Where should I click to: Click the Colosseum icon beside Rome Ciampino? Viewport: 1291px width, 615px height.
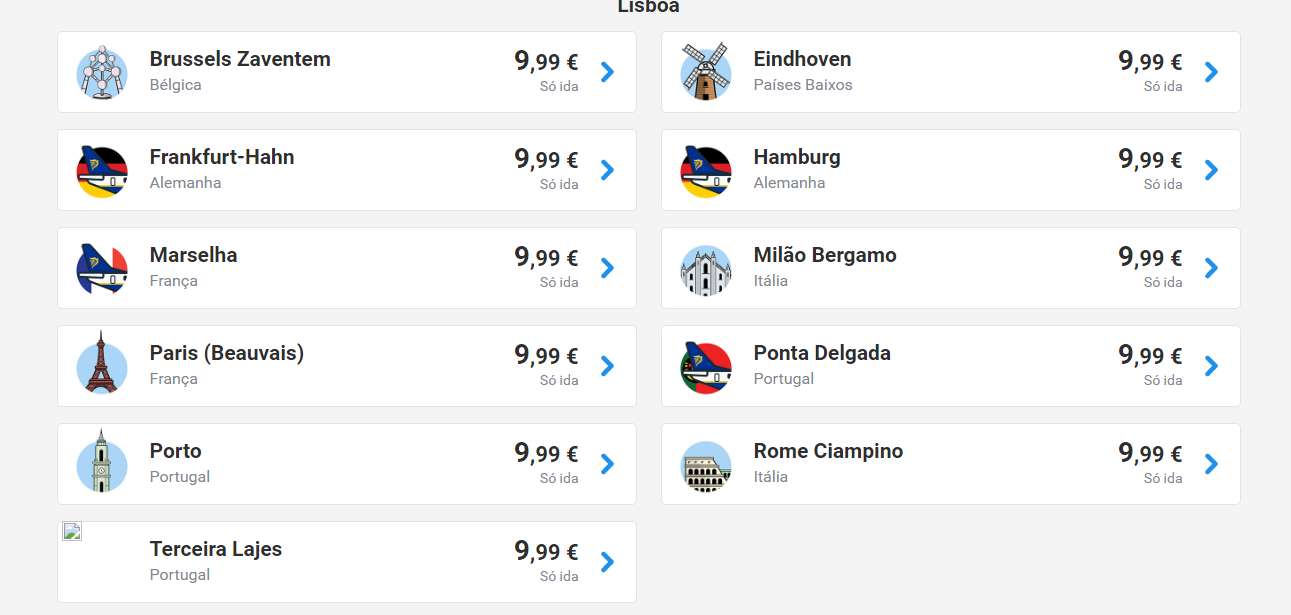pos(705,465)
